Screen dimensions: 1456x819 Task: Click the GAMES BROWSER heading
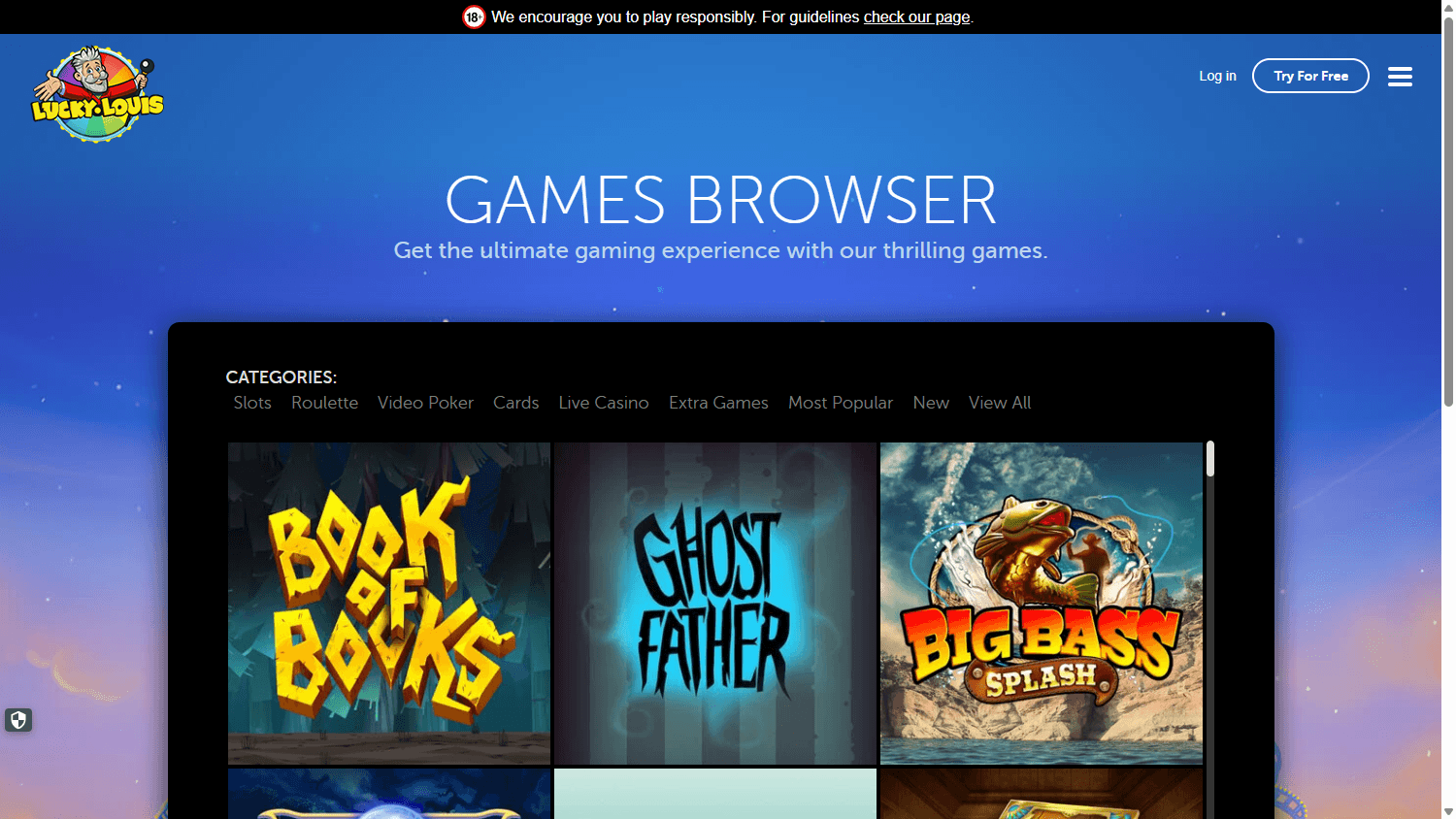(x=720, y=200)
